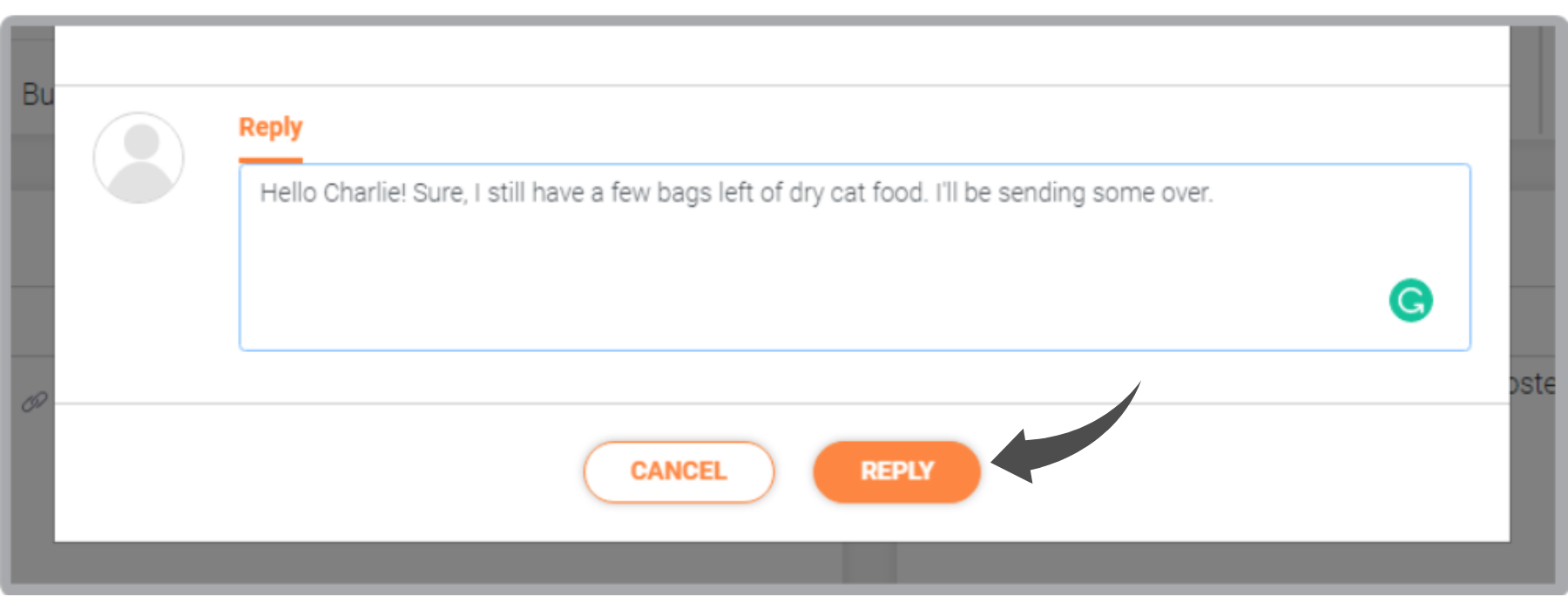Viewport: 1568px width, 610px height.
Task: Click the dimmed scrollbar at top right
Action: click(1541, 80)
